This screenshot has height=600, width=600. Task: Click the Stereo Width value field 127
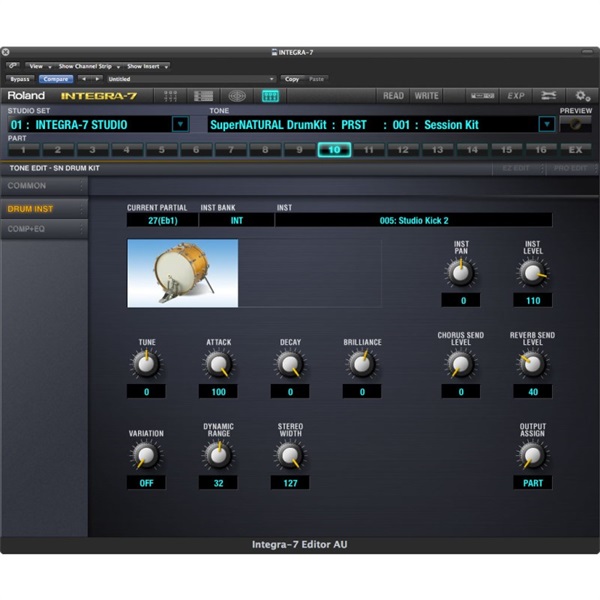[x=290, y=483]
